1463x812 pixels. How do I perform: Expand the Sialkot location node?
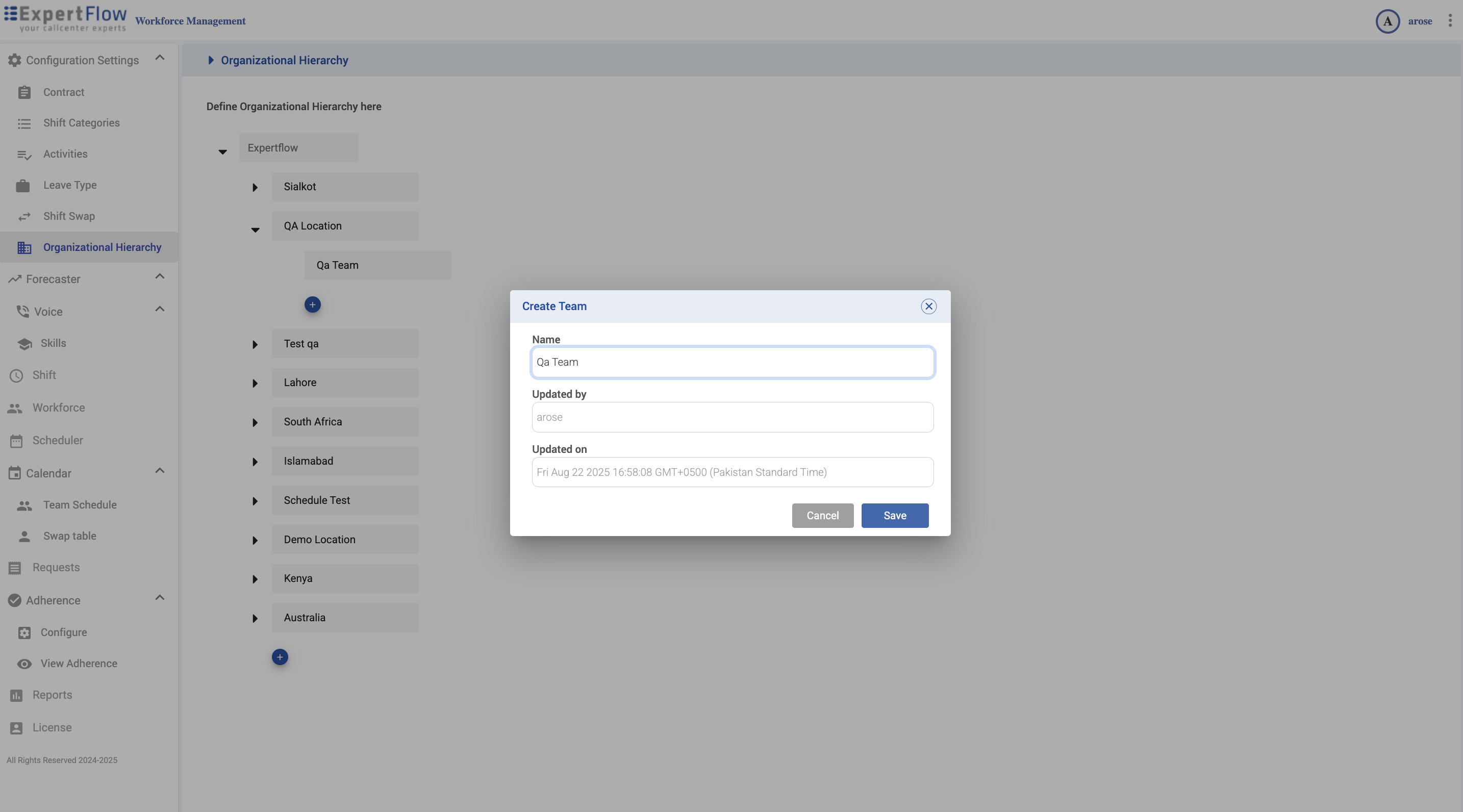coord(255,187)
